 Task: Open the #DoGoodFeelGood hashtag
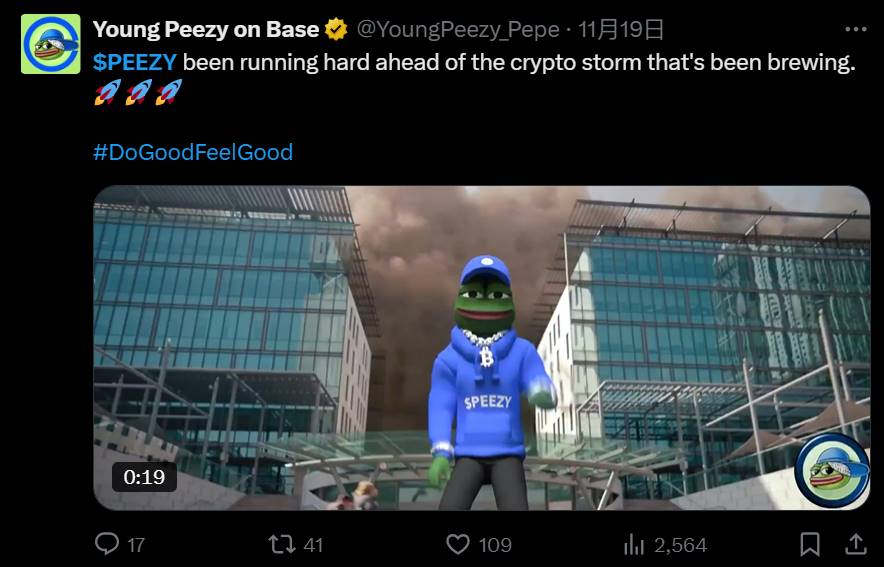193,152
